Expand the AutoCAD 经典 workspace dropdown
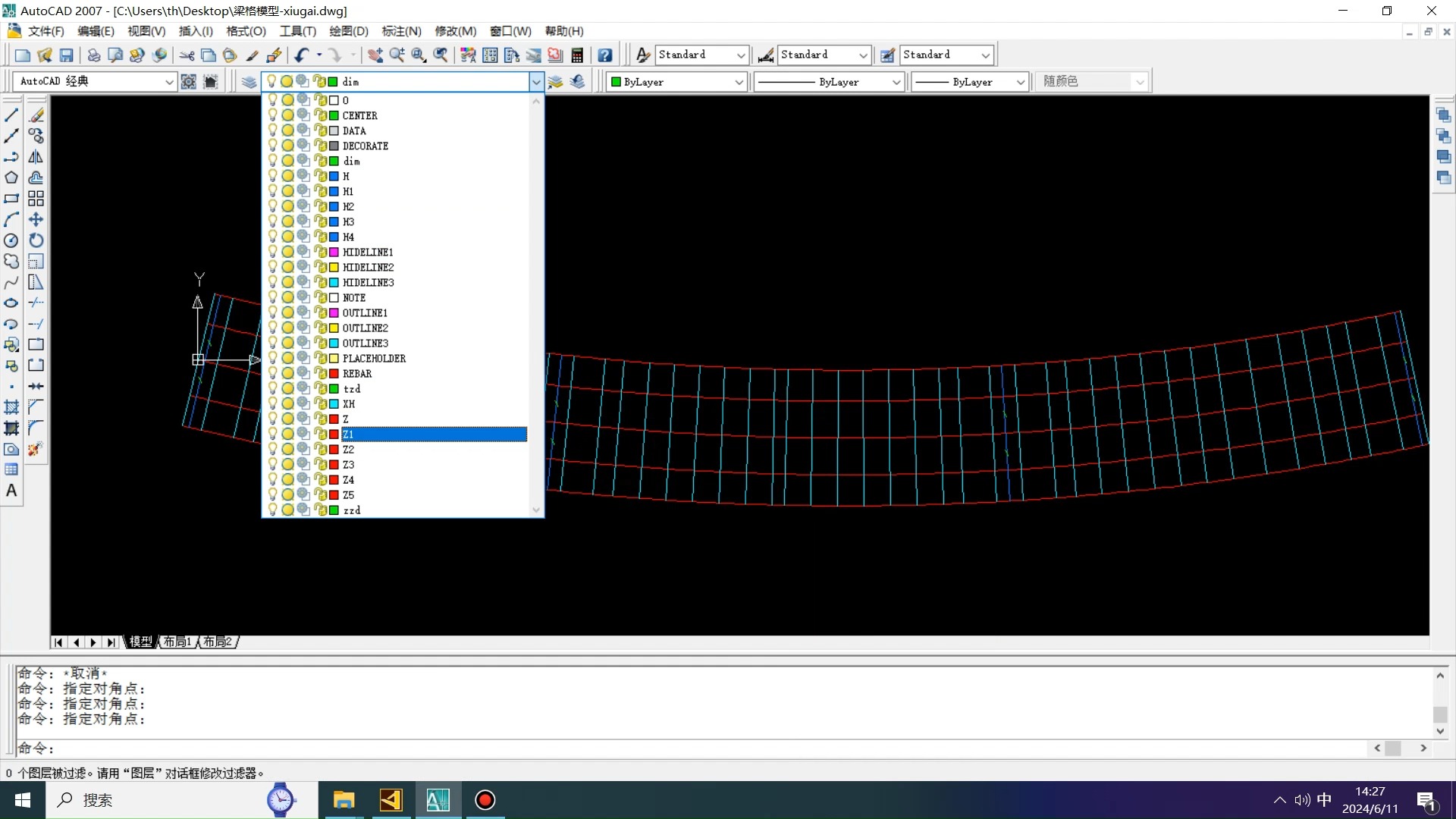1456x819 pixels. coord(169,82)
